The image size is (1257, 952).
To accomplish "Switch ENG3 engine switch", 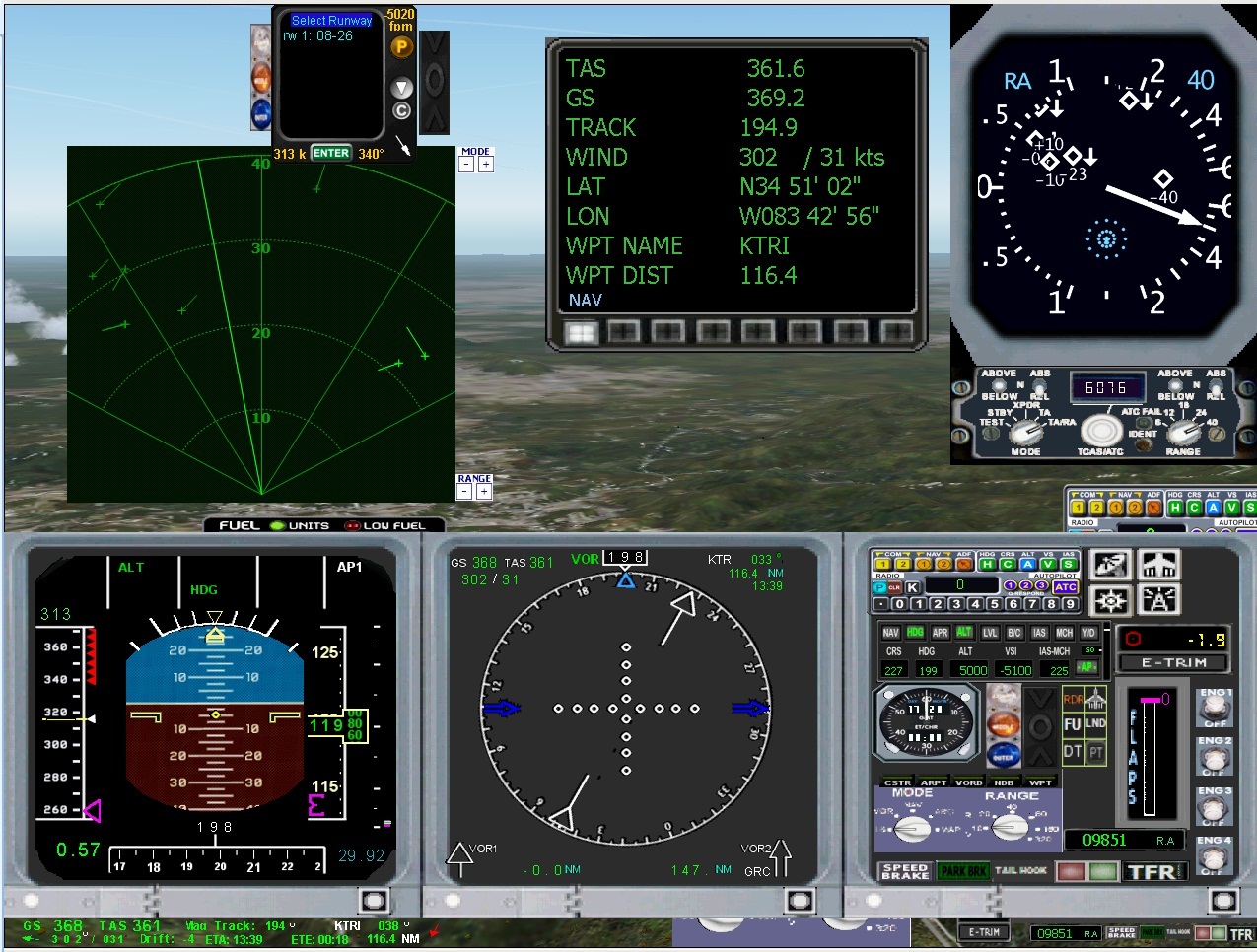I will click(x=1214, y=808).
